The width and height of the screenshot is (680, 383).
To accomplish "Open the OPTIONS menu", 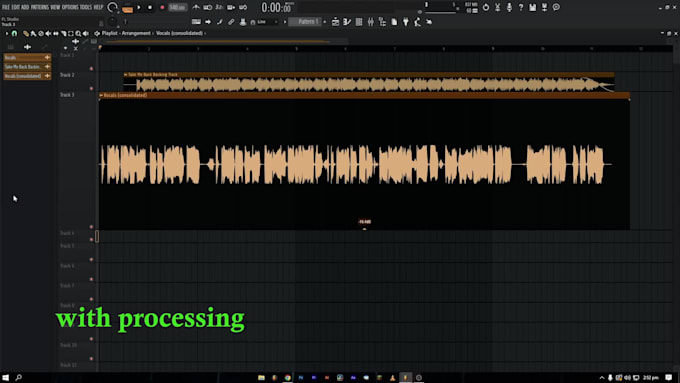I will [70, 7].
